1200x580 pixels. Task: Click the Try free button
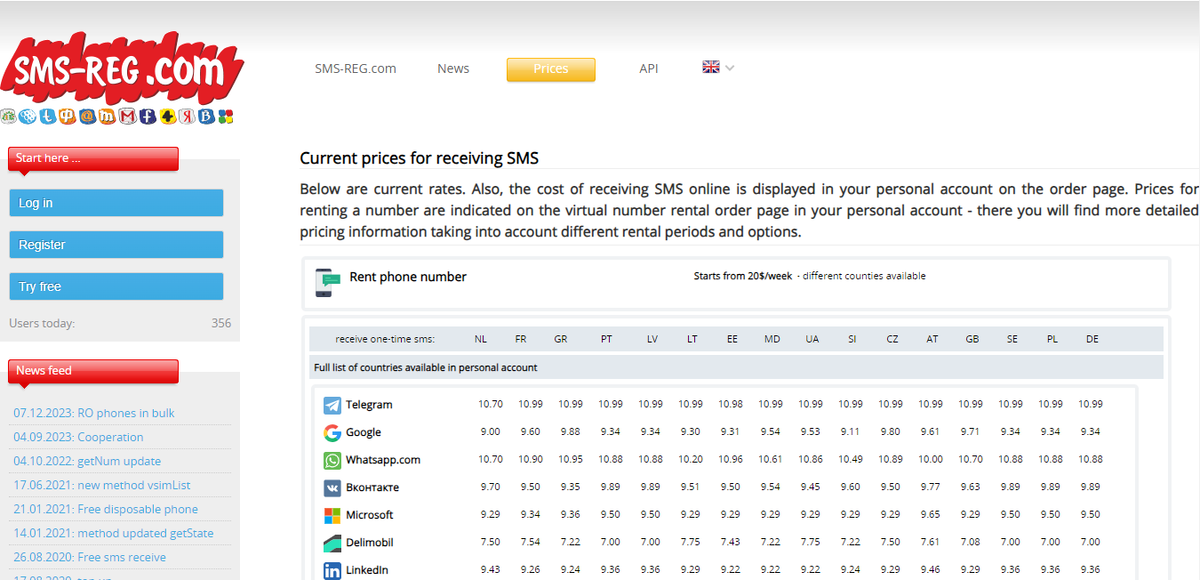tap(116, 287)
